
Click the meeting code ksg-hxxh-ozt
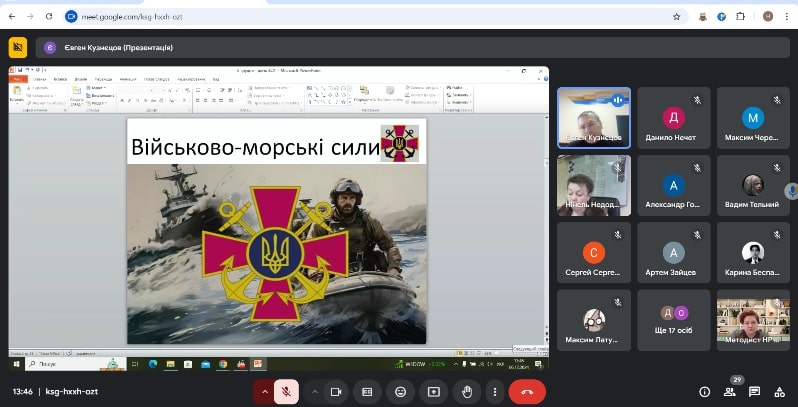coord(72,392)
